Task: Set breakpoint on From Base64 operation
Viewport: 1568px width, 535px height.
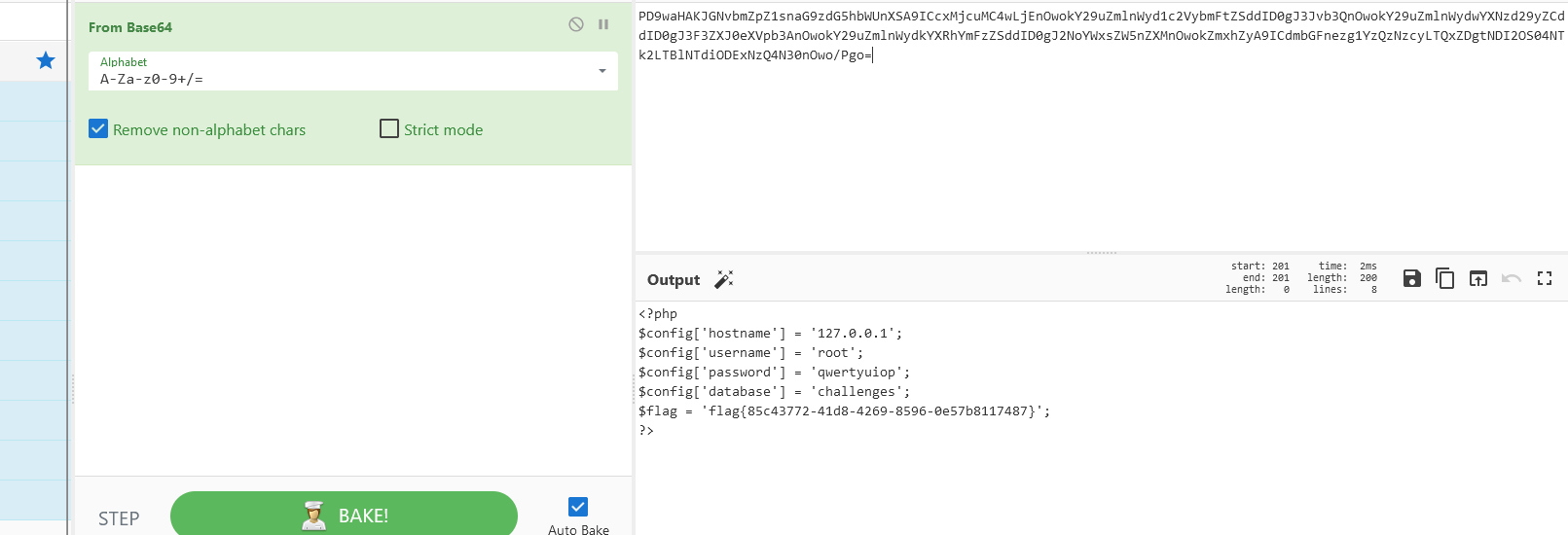Action: pyautogui.click(x=603, y=24)
